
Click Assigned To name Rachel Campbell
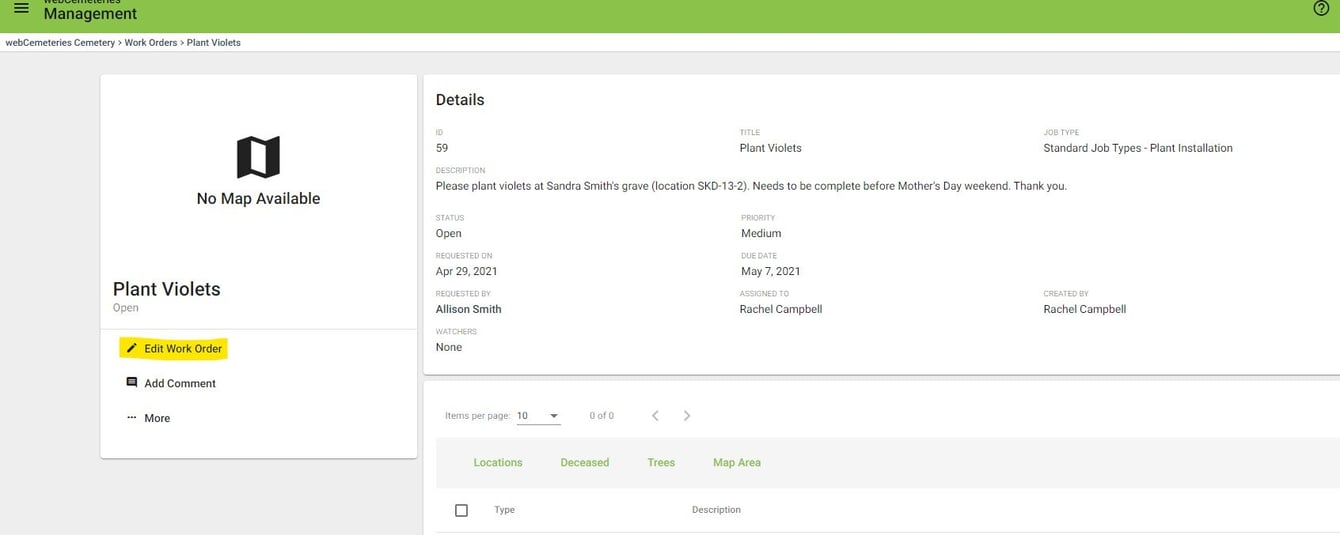pos(781,309)
